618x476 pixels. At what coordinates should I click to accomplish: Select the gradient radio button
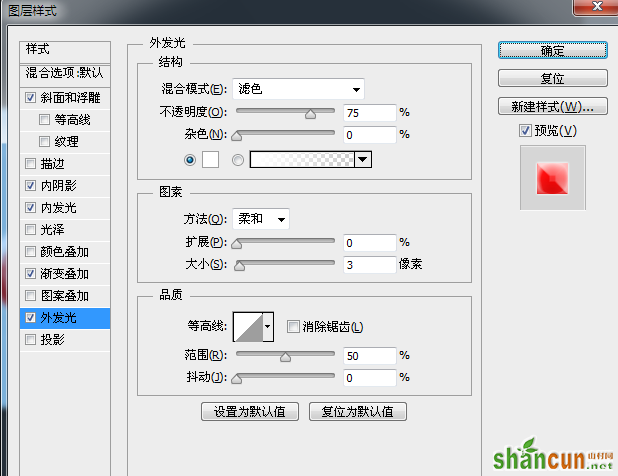click(x=238, y=160)
